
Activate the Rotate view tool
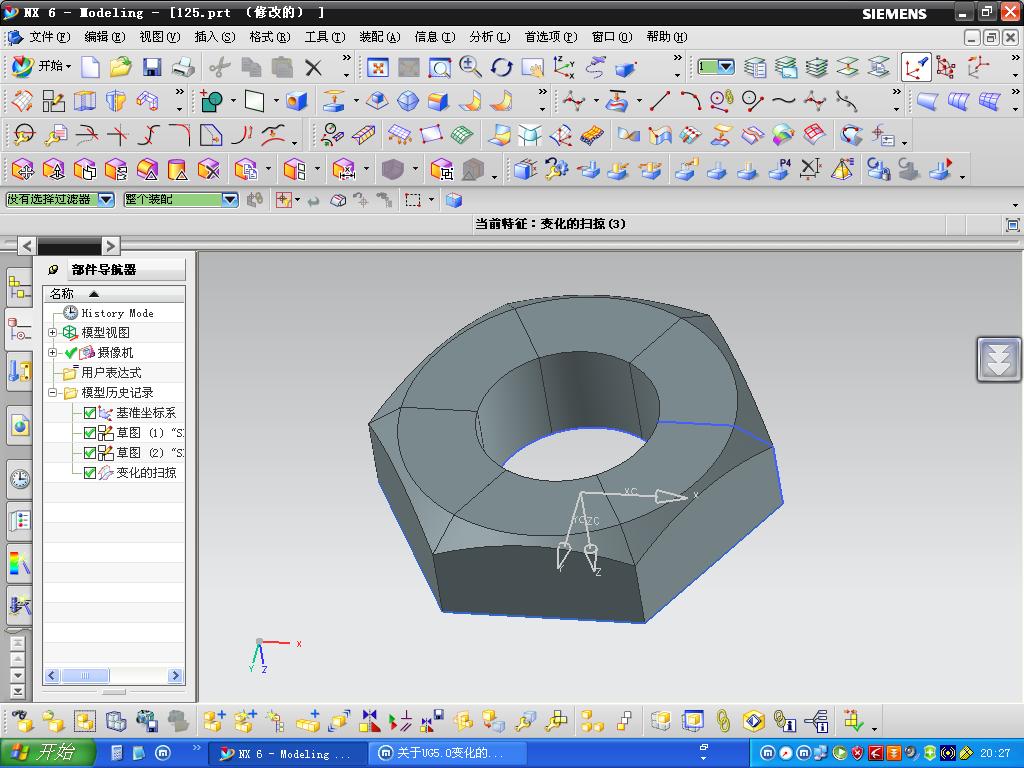pyautogui.click(x=502, y=67)
